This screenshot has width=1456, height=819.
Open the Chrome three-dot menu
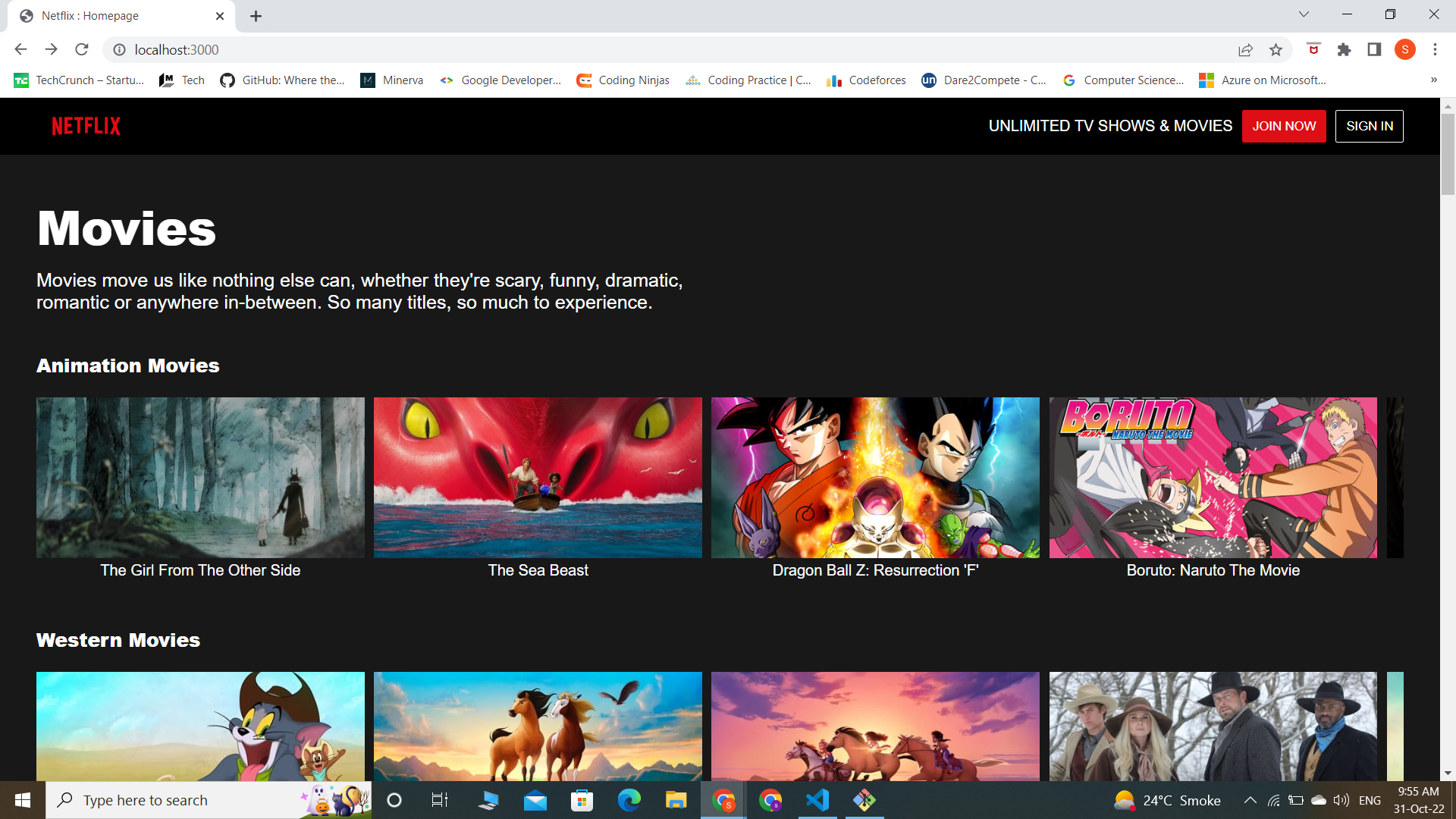[x=1435, y=49]
